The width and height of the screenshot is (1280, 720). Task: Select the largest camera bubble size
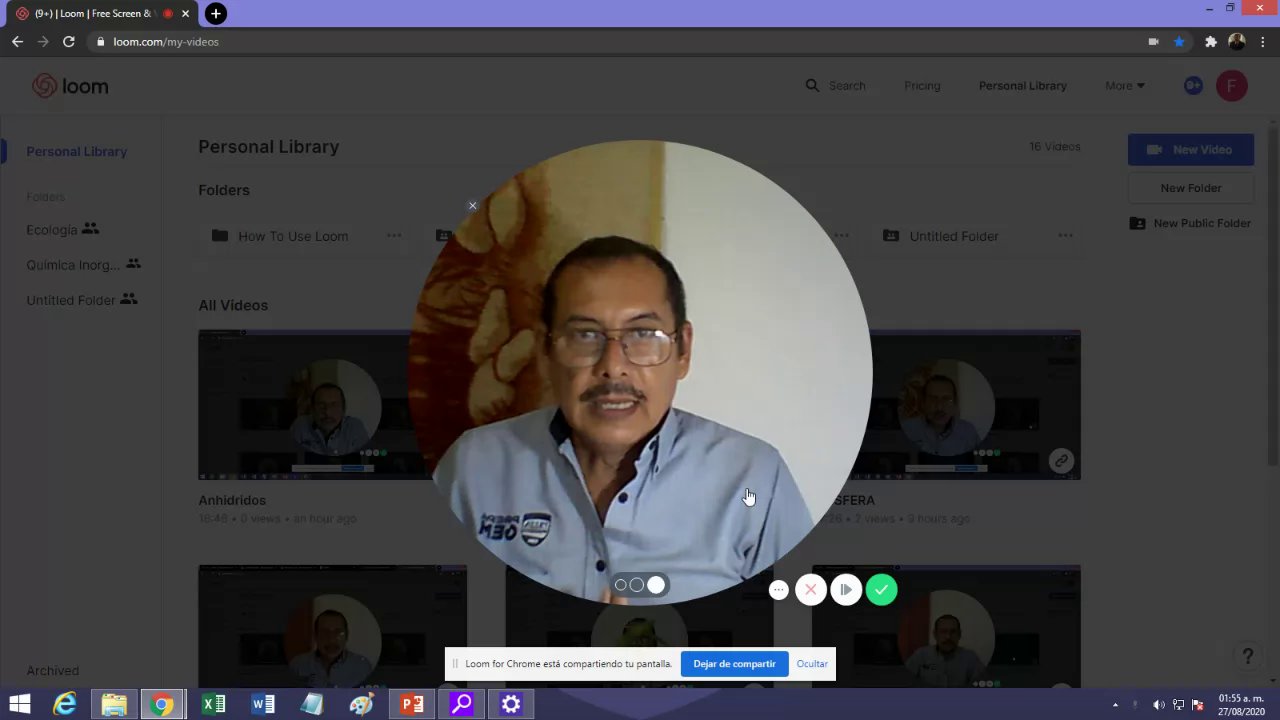(x=656, y=585)
